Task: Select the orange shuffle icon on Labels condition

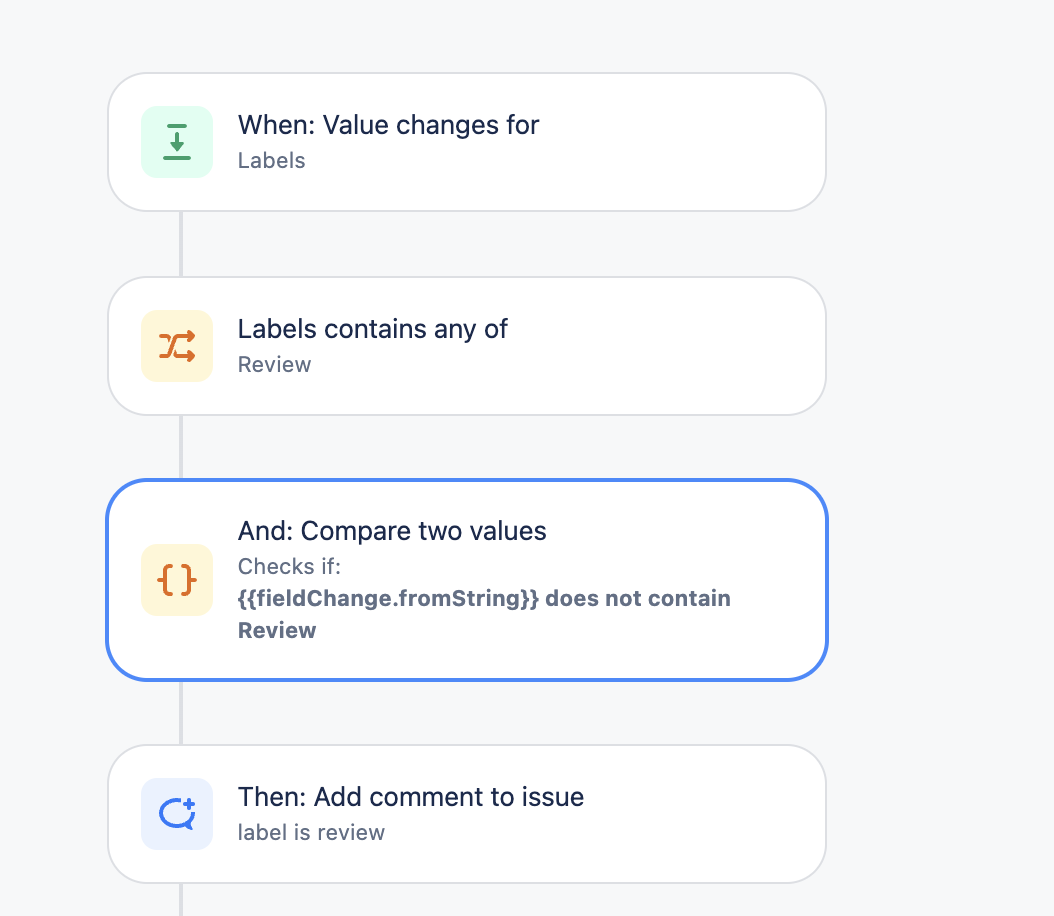Action: click(x=177, y=345)
